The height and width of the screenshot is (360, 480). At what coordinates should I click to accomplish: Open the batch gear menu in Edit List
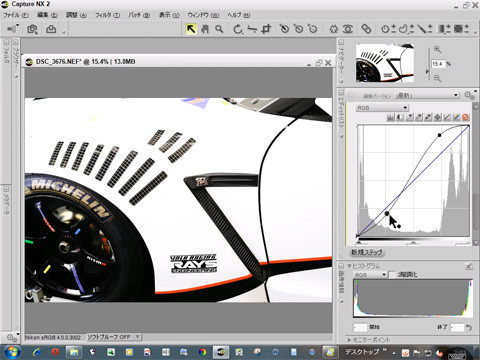(469, 95)
